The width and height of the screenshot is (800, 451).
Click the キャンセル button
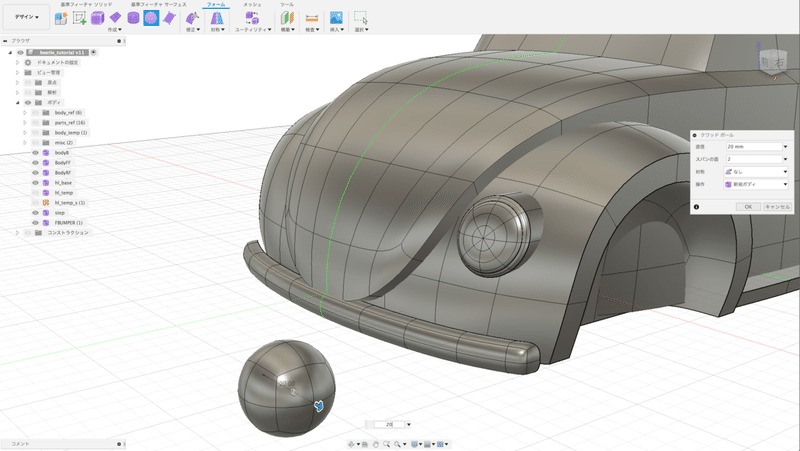[x=777, y=206]
